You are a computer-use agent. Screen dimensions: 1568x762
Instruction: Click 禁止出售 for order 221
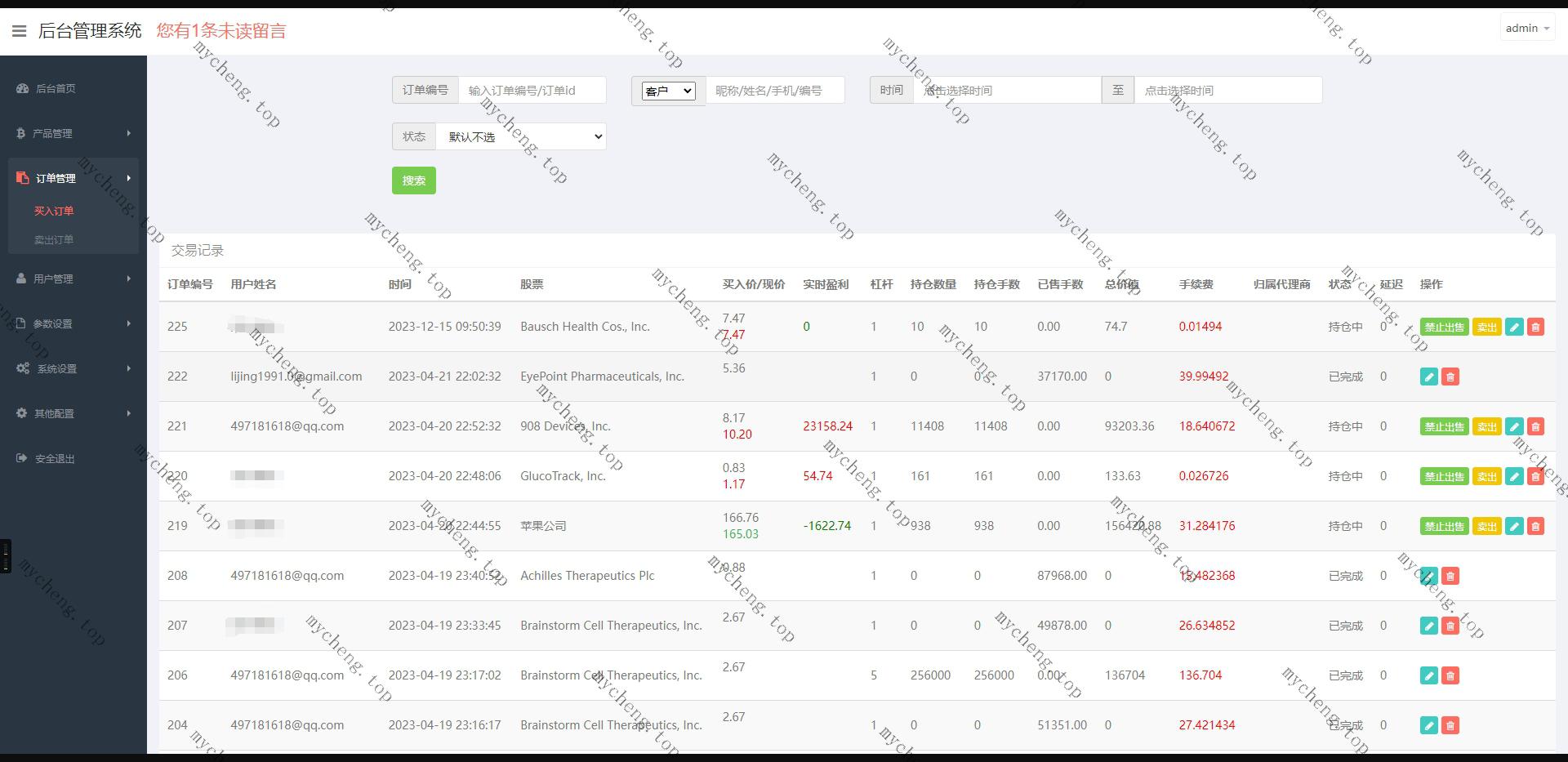(1444, 426)
